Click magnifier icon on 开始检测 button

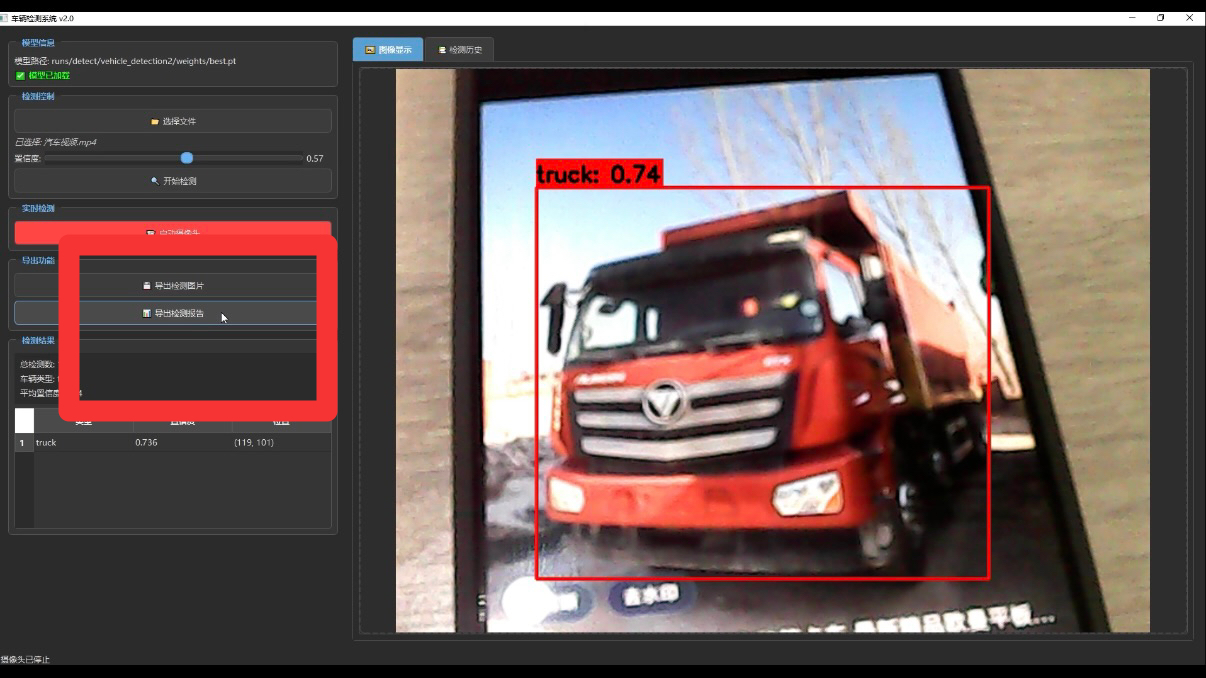(x=154, y=181)
